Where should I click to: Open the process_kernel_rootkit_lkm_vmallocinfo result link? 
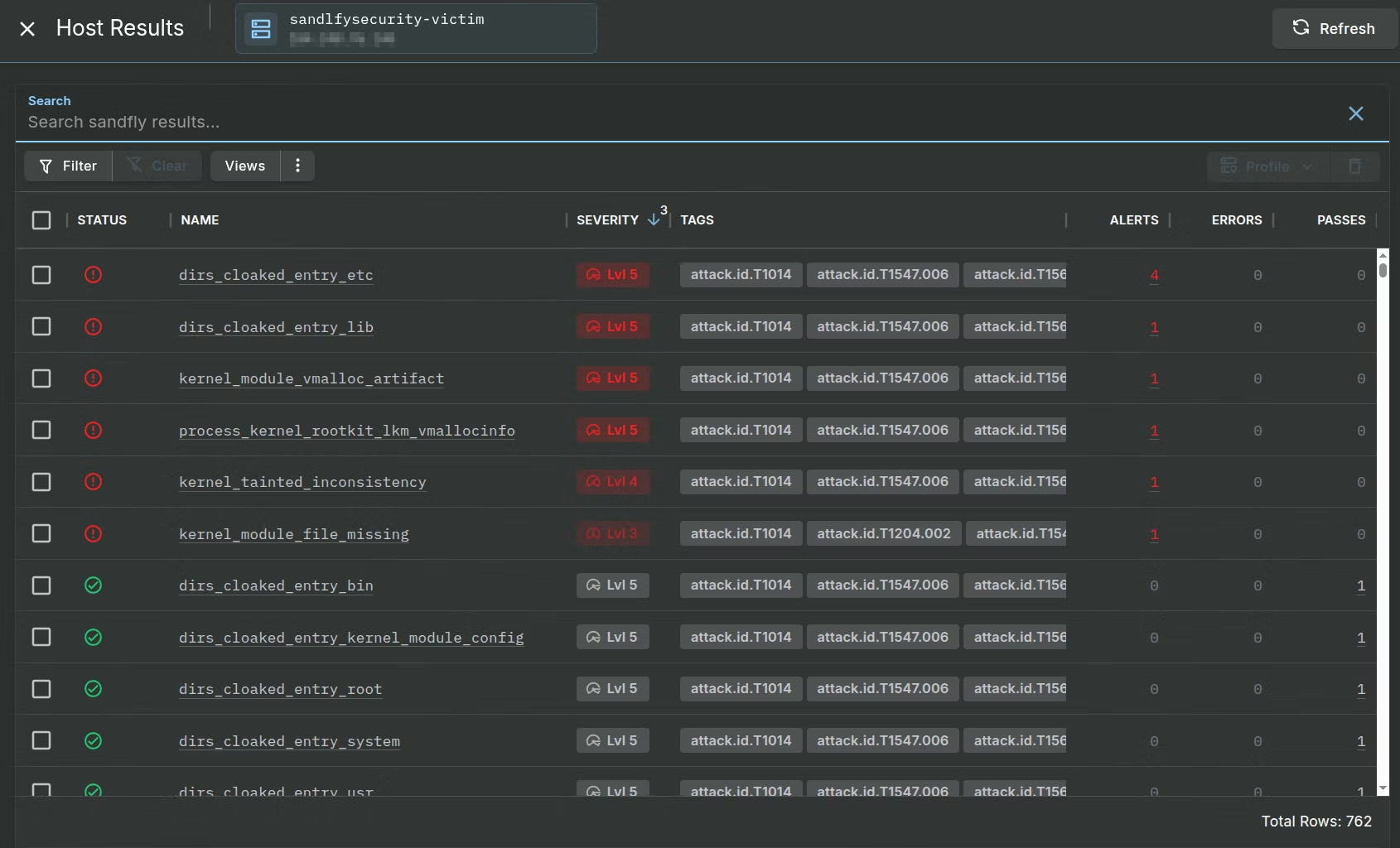pyautogui.click(x=346, y=431)
